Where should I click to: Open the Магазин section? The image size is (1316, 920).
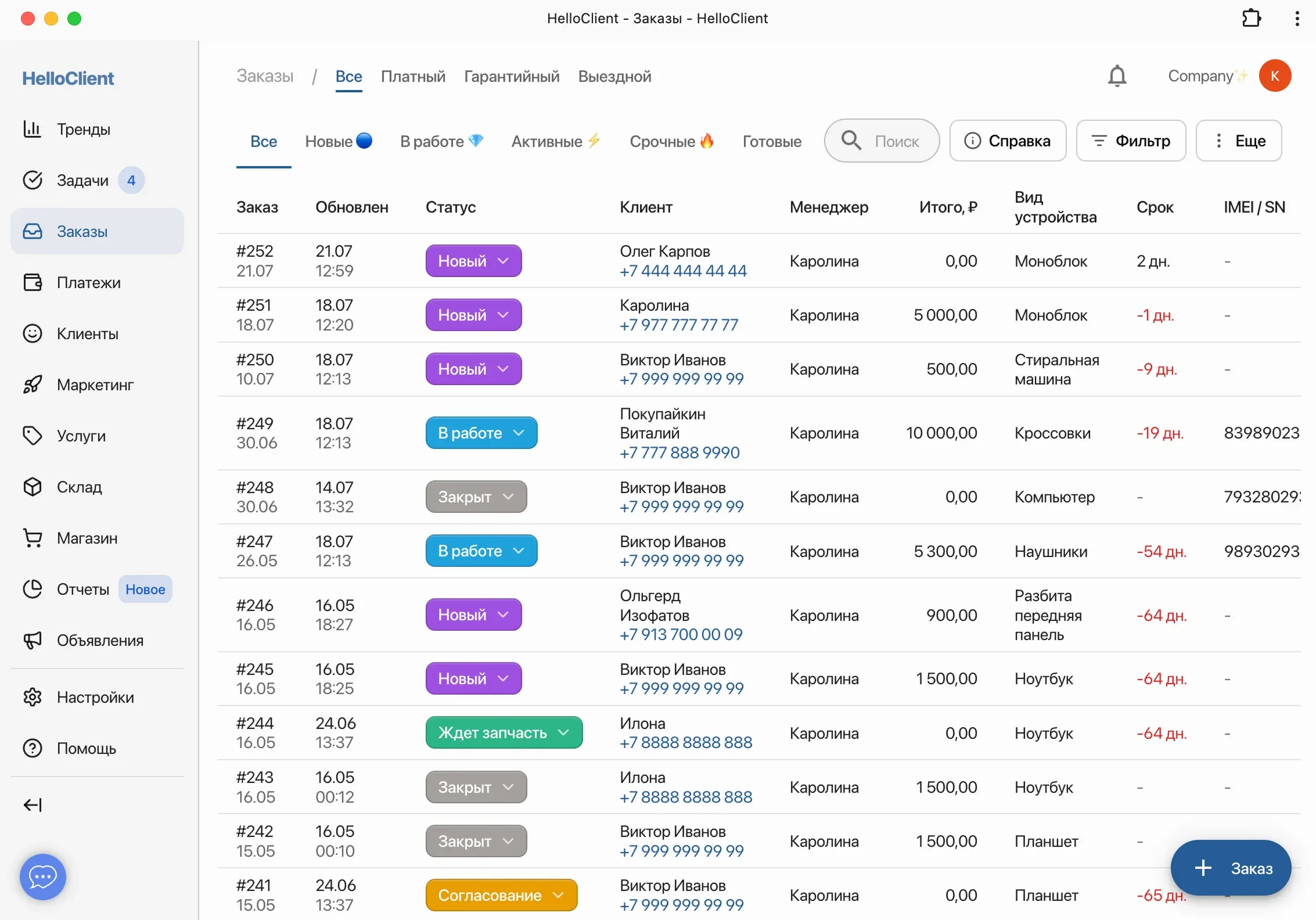87,538
